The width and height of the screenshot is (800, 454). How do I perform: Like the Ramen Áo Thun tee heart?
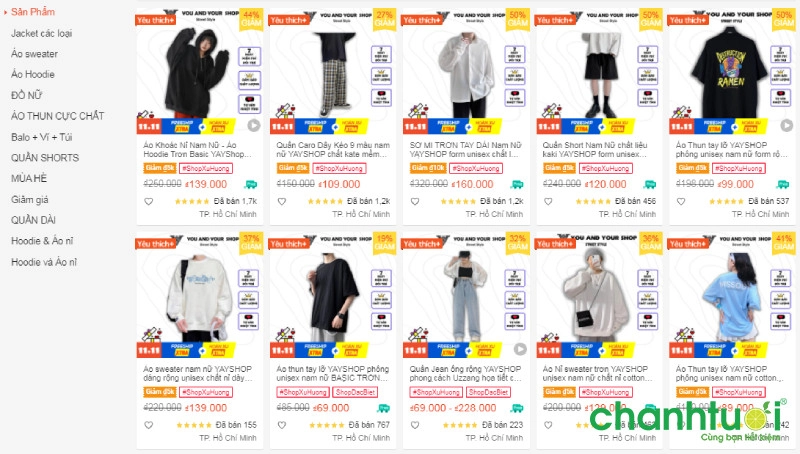click(681, 201)
